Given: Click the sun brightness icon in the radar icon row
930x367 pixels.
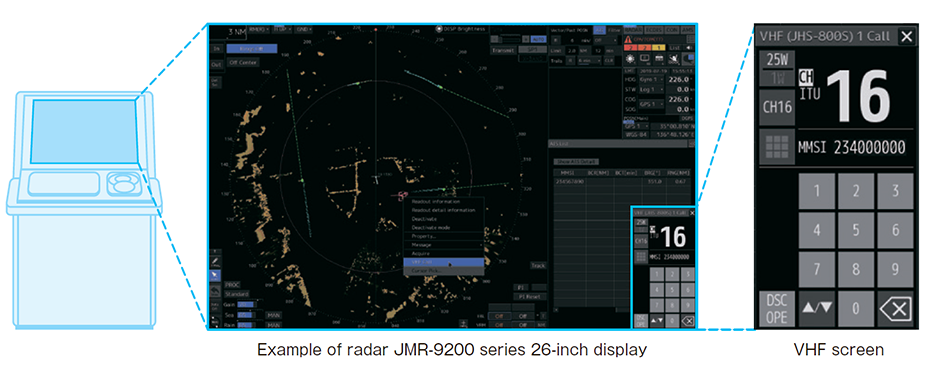Looking at the screenshot, I should [x=630, y=59].
